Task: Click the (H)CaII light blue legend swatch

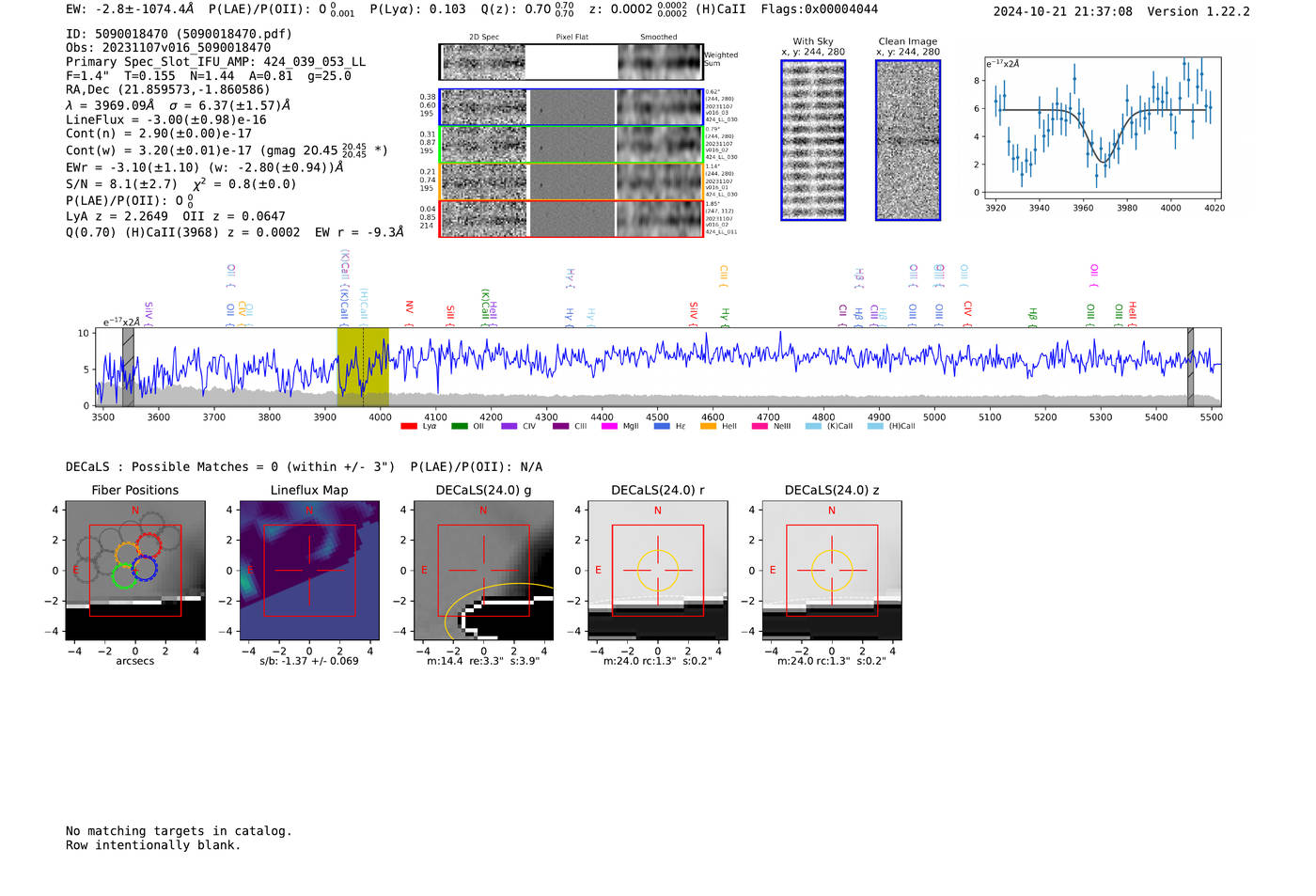Action: (875, 426)
